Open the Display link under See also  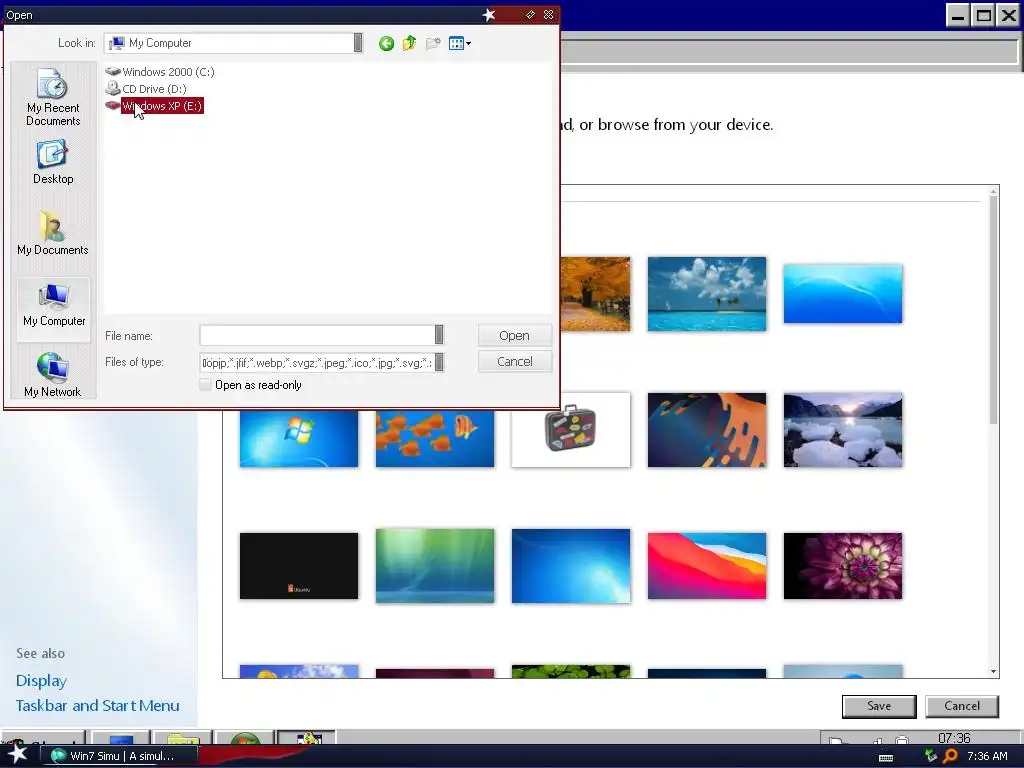point(41,680)
